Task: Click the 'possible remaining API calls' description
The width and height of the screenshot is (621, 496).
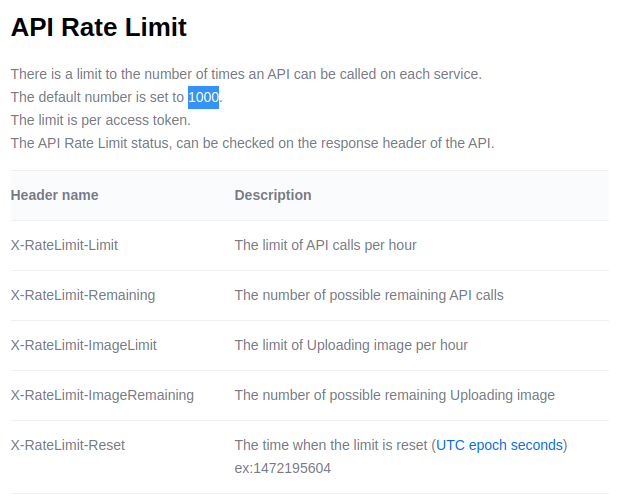Action: click(x=369, y=295)
